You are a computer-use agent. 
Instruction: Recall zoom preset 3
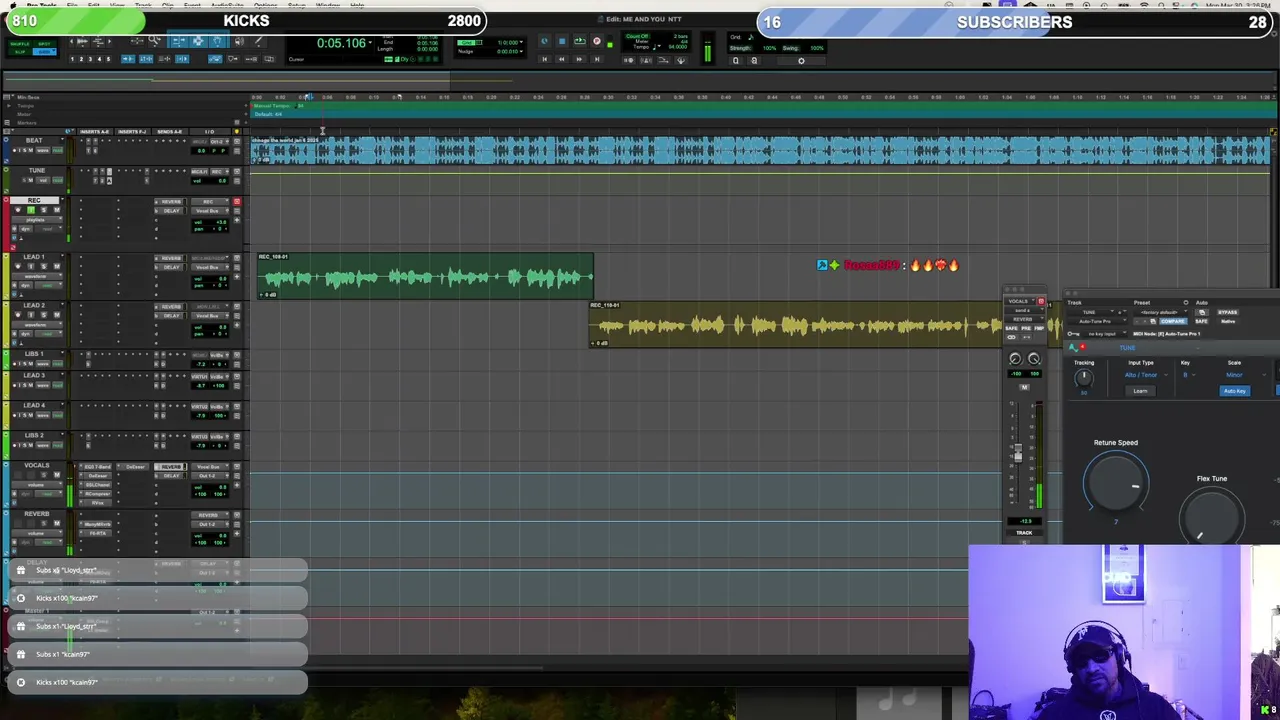click(x=90, y=59)
